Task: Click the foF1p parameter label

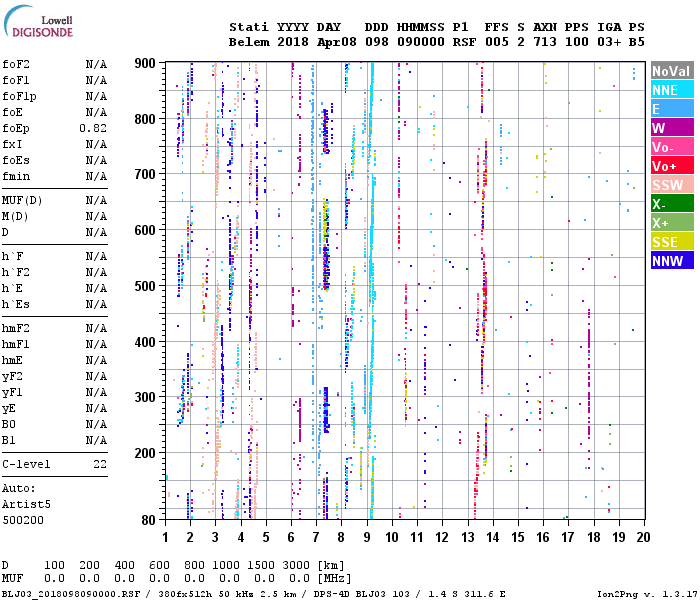Action: coord(19,96)
